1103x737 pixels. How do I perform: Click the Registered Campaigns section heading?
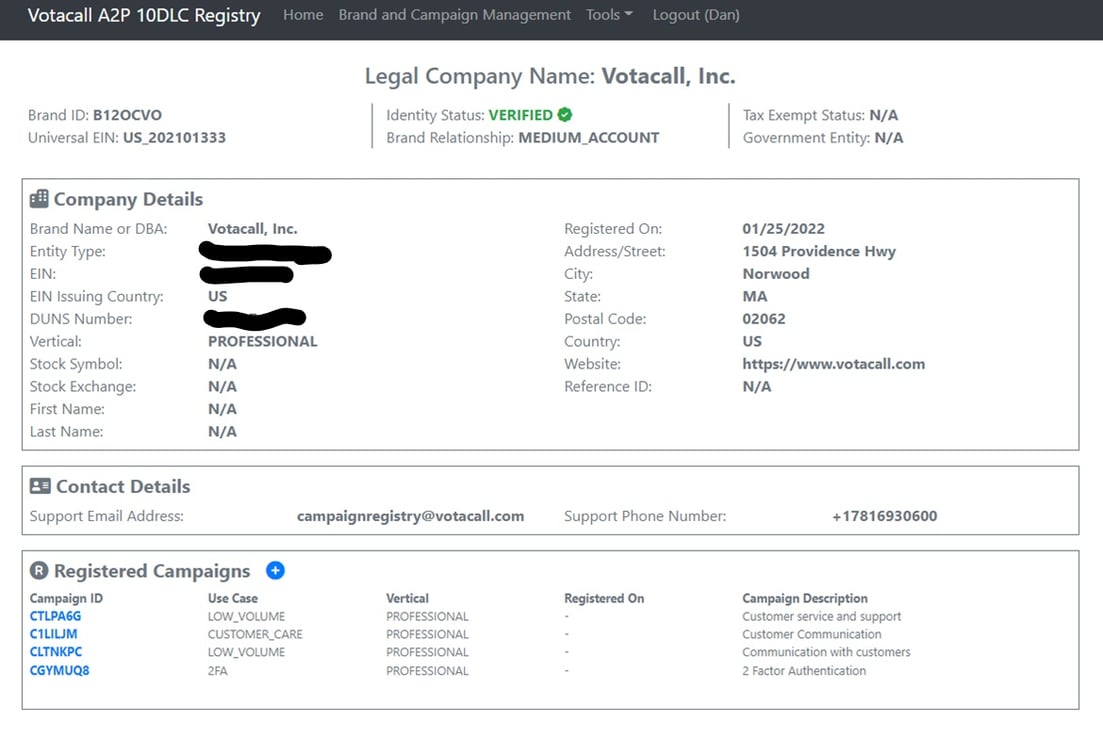152,571
